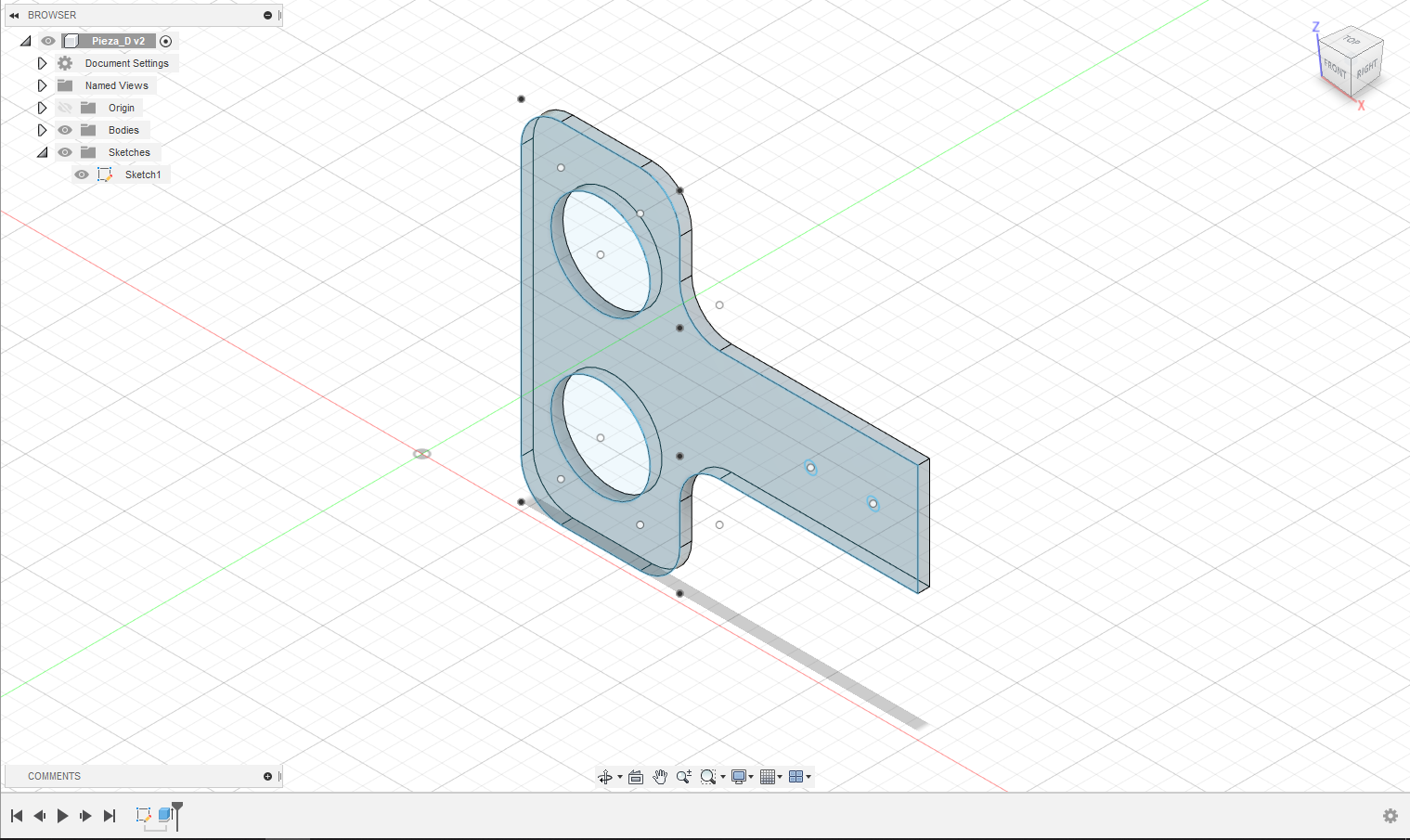Select the Sketches tree label
Image resolution: width=1410 pixels, height=840 pixels.
(x=129, y=152)
